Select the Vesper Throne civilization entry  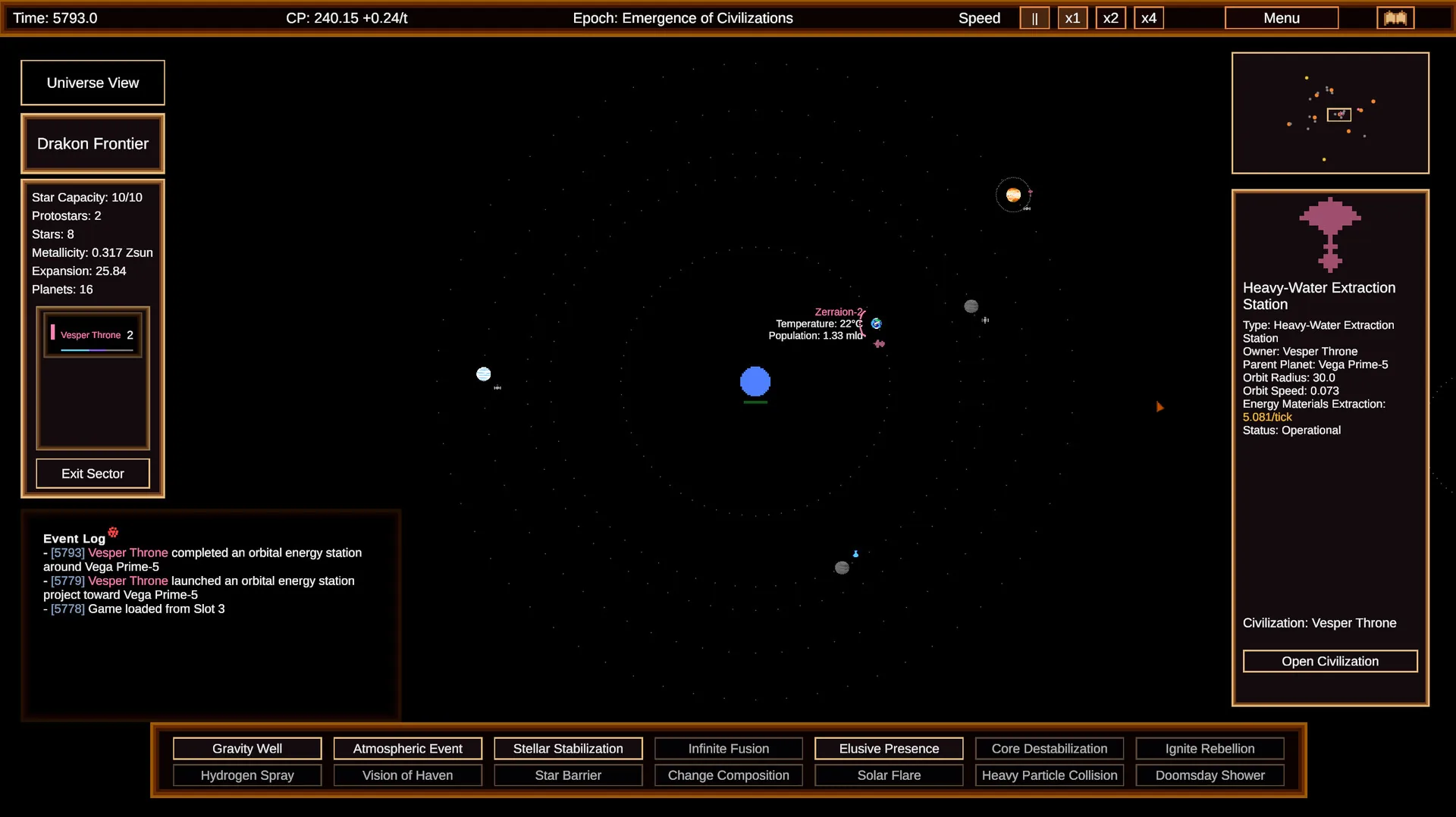(93, 334)
